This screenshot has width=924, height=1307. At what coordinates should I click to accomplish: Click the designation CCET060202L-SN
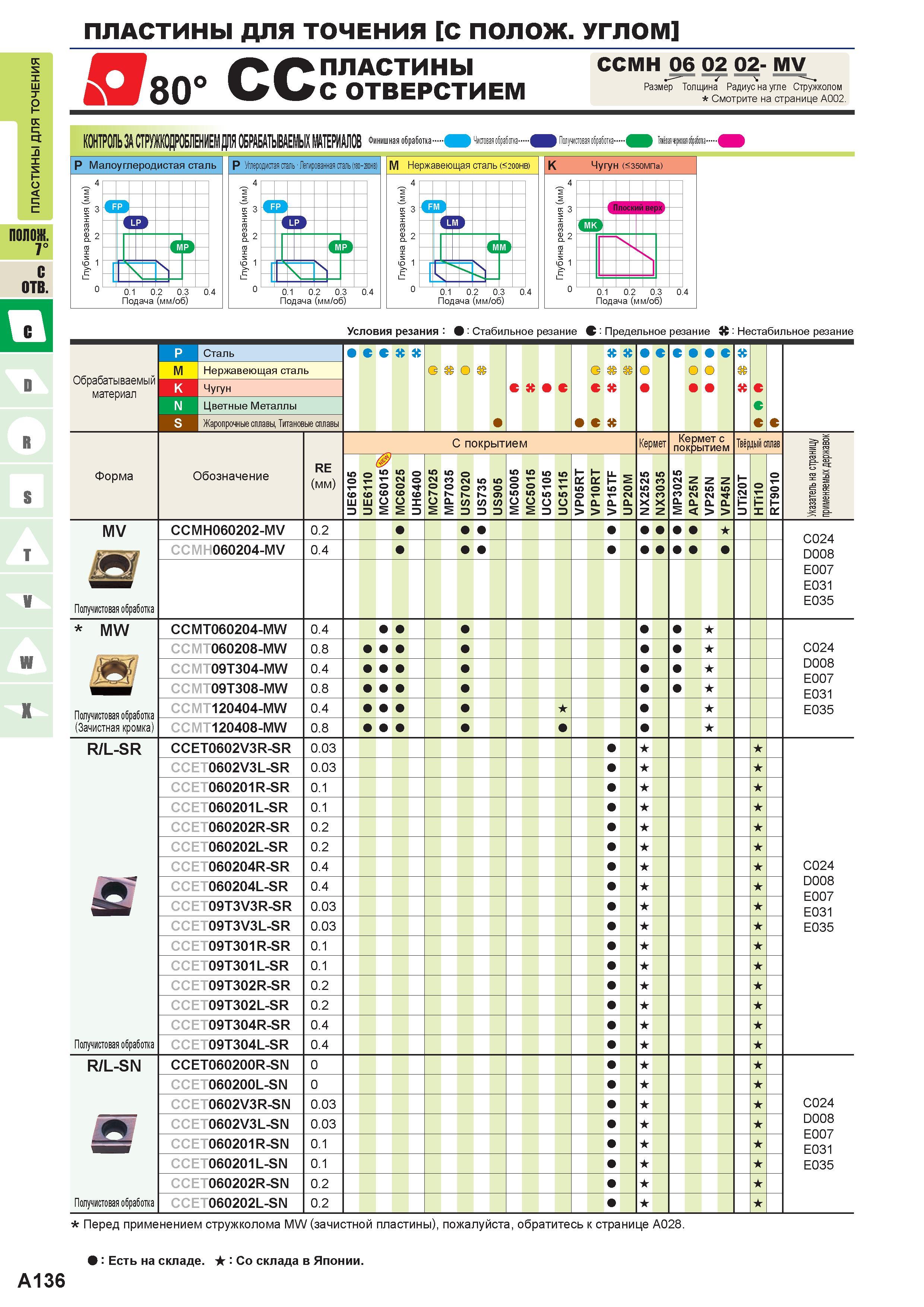[x=230, y=1203]
